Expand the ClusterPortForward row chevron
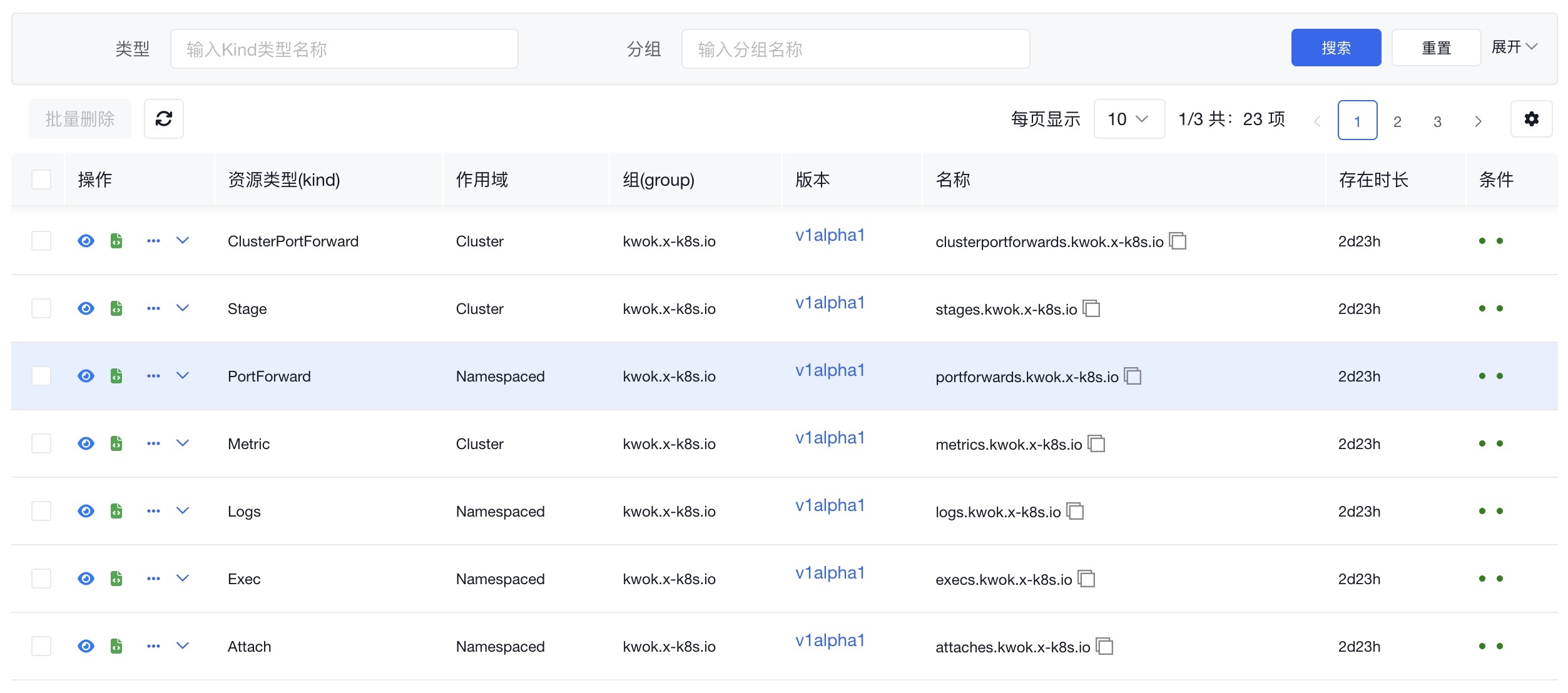 183,241
